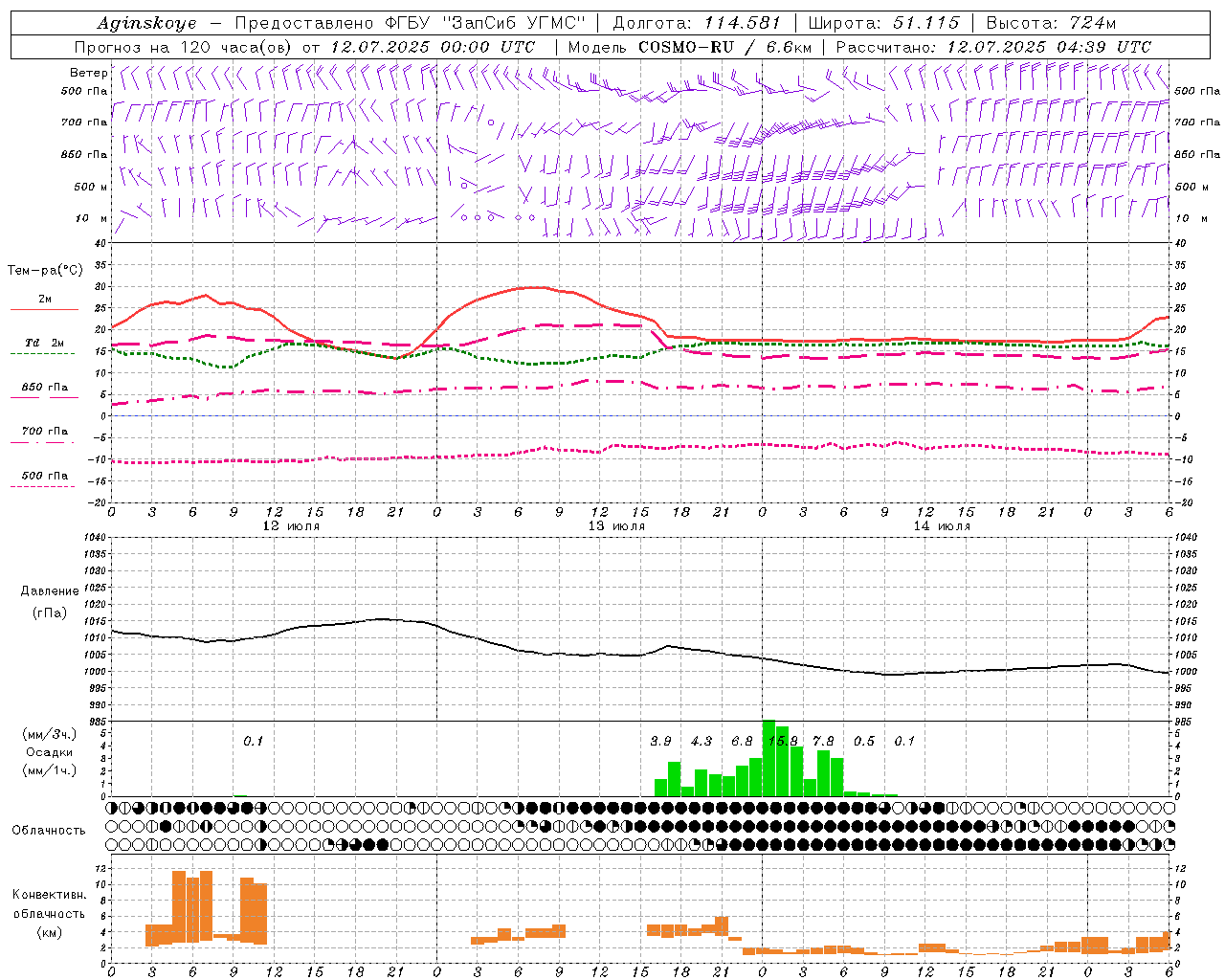This screenshot has width=1225, height=980.
Task: Select the Давление pressure panel label
Action: pos(50,591)
